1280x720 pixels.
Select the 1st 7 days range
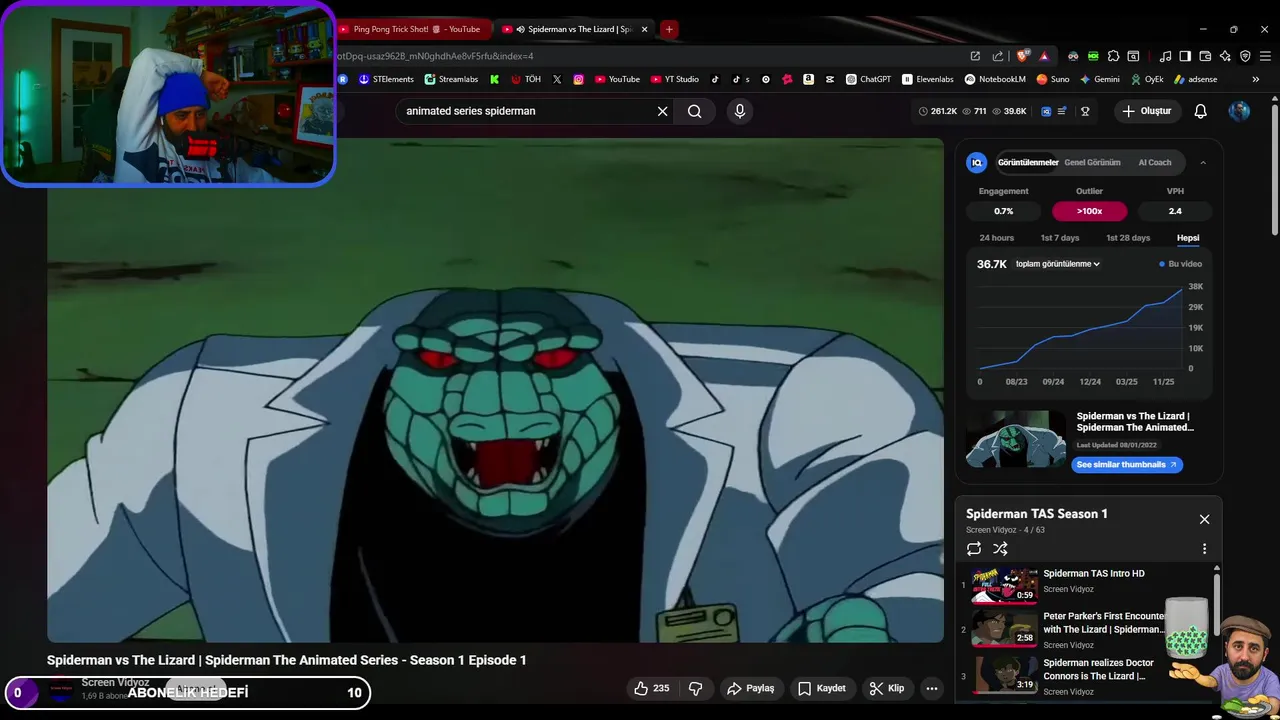[x=1060, y=238]
